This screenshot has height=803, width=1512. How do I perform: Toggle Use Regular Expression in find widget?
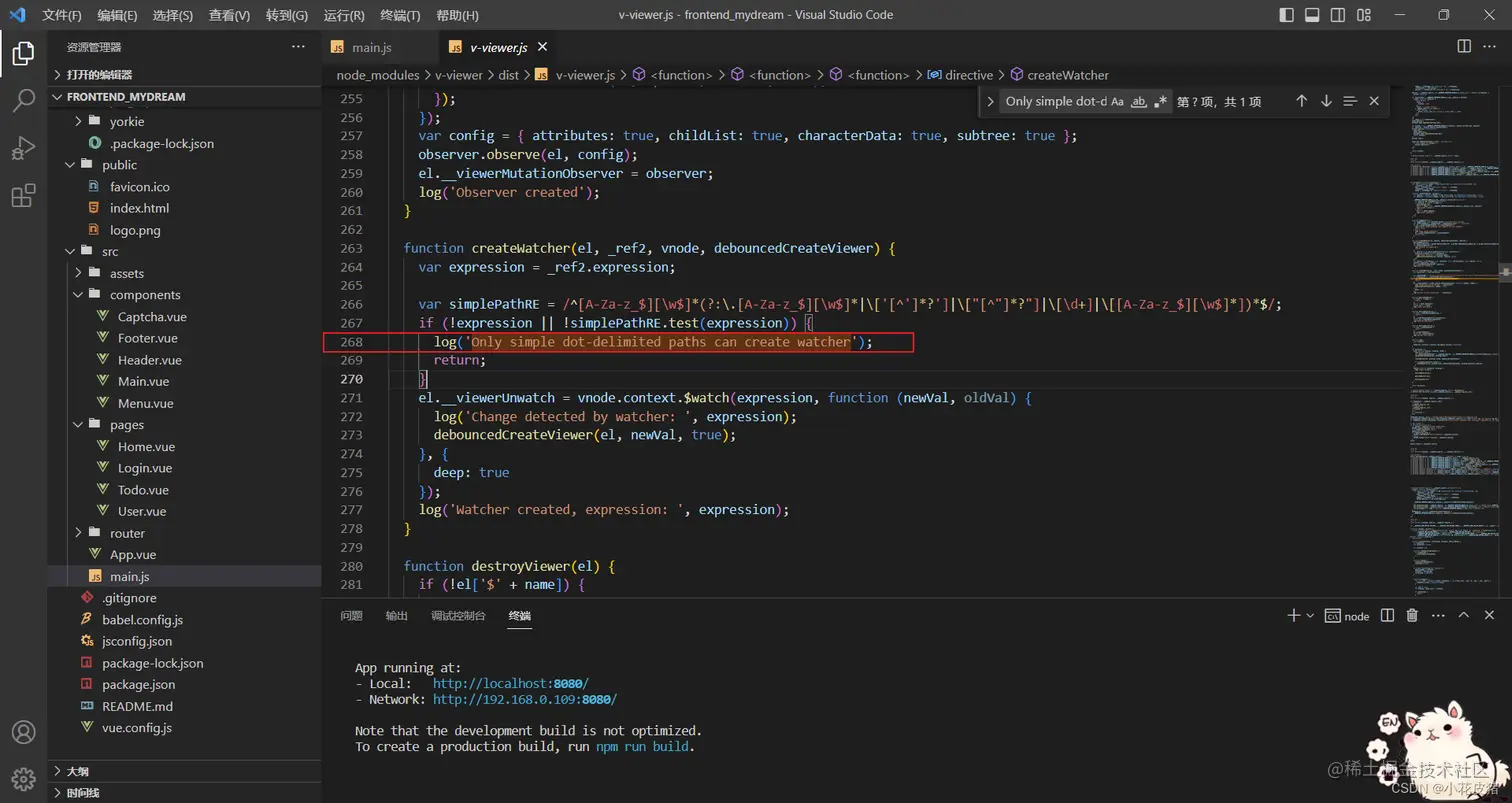click(1160, 101)
